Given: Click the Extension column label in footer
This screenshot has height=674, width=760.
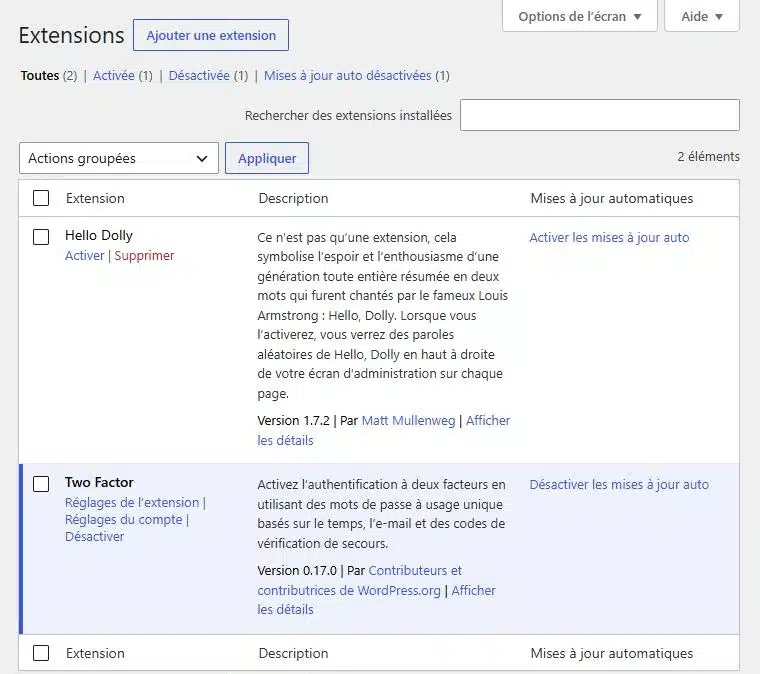Looking at the screenshot, I should pyautogui.click(x=95, y=653).
